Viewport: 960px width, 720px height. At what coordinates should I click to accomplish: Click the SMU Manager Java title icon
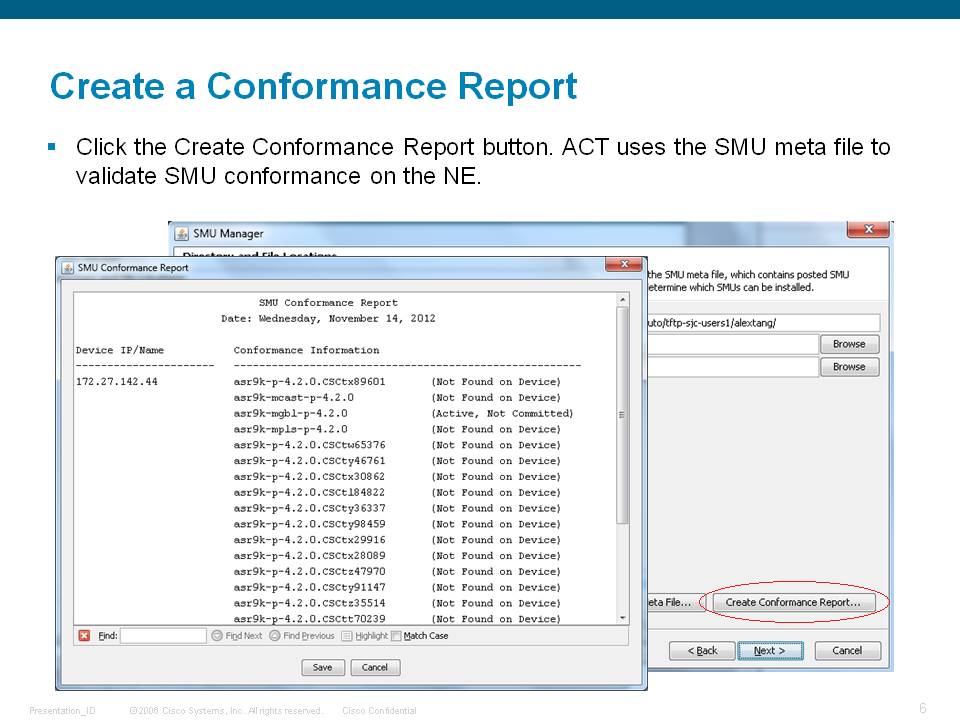(181, 233)
